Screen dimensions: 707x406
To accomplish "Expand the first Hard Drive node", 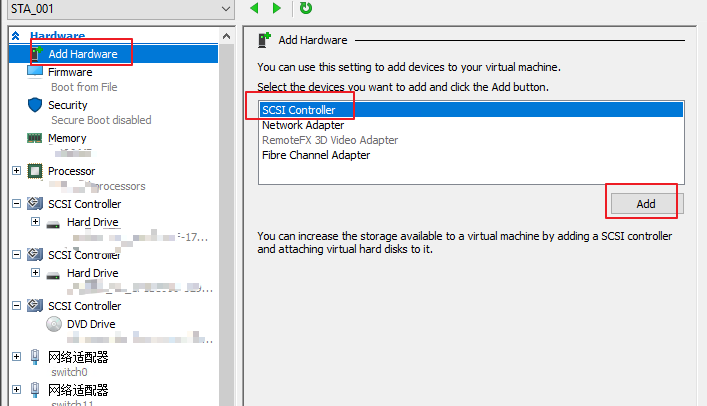I will (x=36, y=221).
